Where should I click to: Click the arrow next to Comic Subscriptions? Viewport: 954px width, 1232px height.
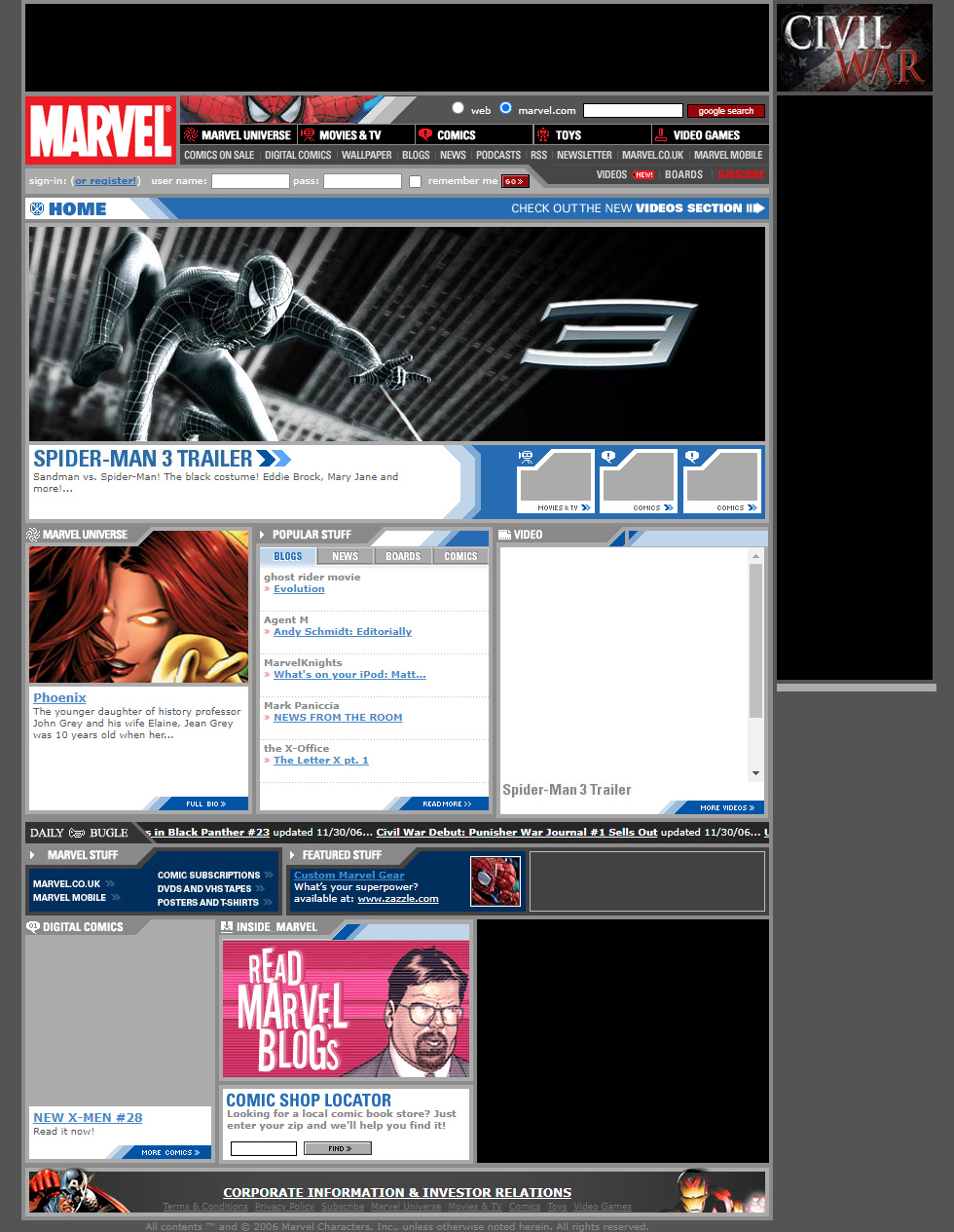(x=269, y=875)
